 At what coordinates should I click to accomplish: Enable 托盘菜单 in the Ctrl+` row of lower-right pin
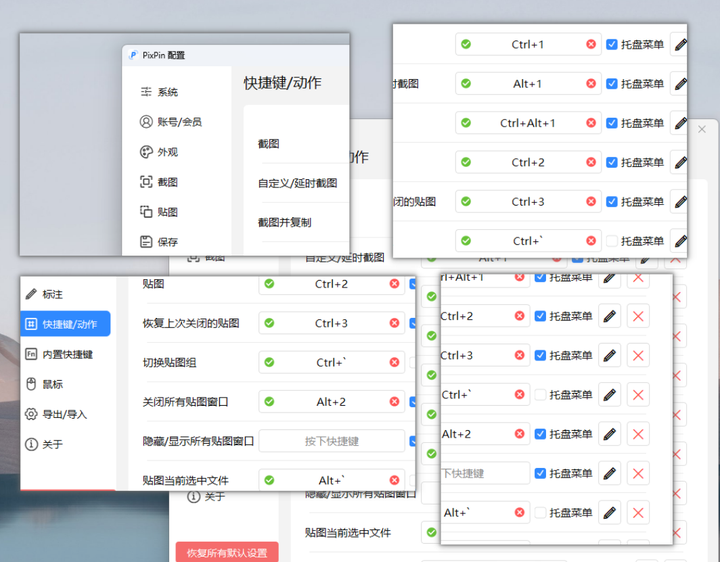[x=540, y=394]
